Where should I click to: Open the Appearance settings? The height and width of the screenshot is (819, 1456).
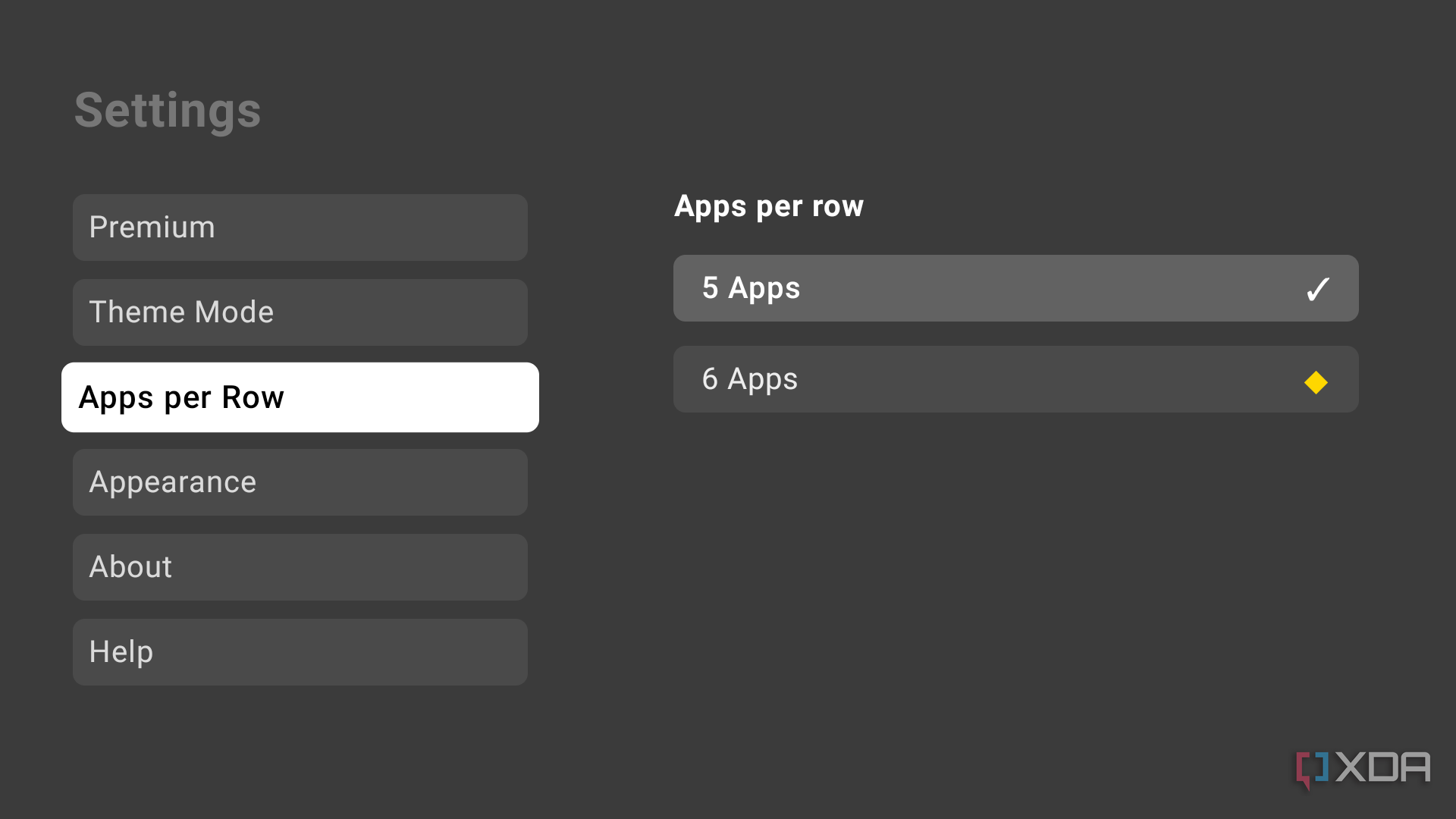300,482
